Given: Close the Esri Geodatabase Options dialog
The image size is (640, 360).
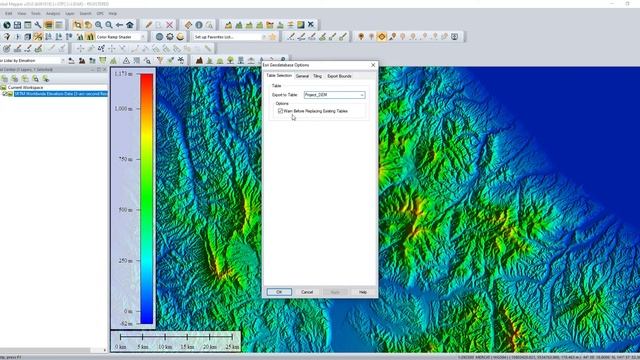Looking at the screenshot, I should [x=373, y=65].
